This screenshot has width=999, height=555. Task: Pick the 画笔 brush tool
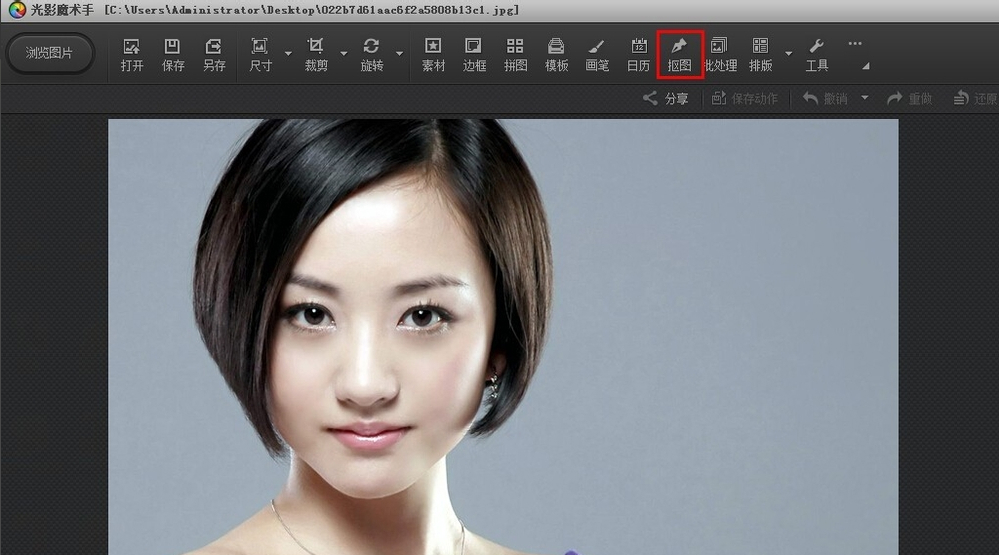[x=597, y=55]
